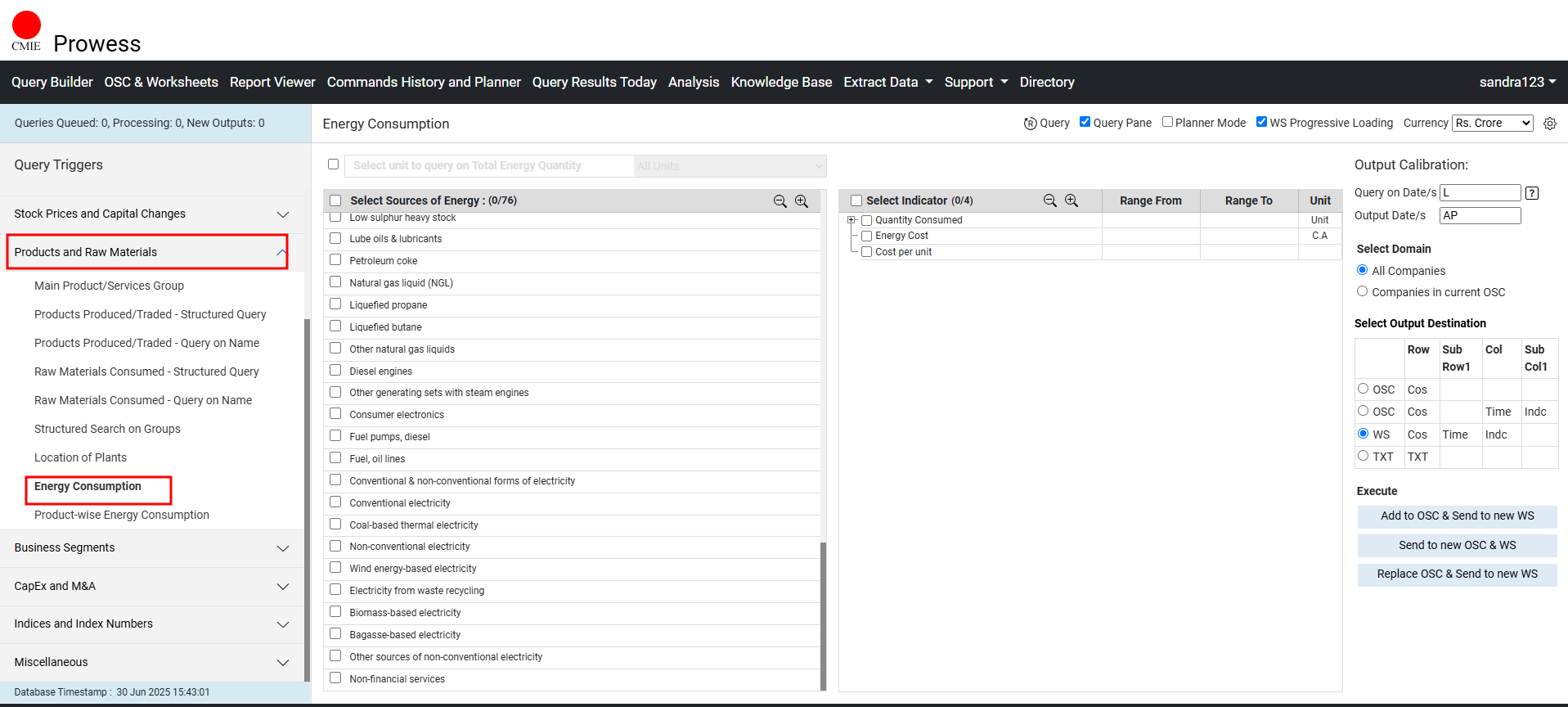Image resolution: width=1568 pixels, height=707 pixels.
Task: Click zoom in icon in Sources of Energy header
Action: tap(802, 201)
